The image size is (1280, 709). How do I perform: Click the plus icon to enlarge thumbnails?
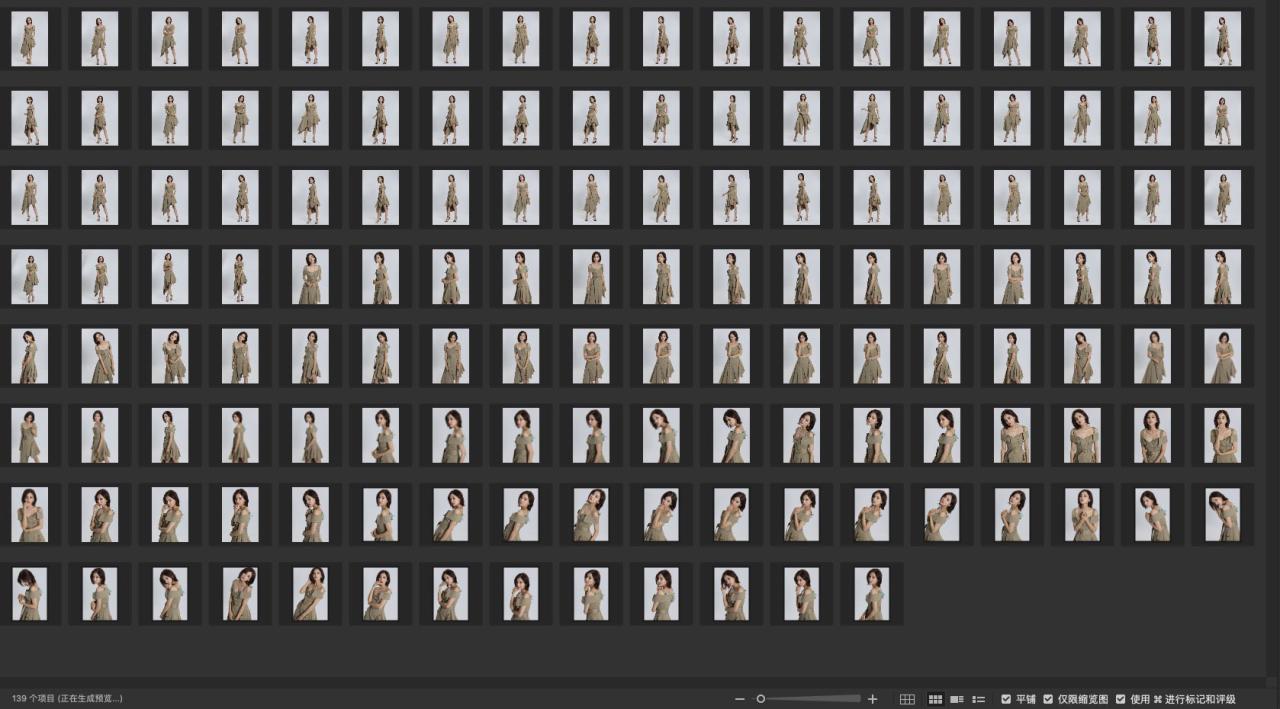pyautogui.click(x=872, y=699)
